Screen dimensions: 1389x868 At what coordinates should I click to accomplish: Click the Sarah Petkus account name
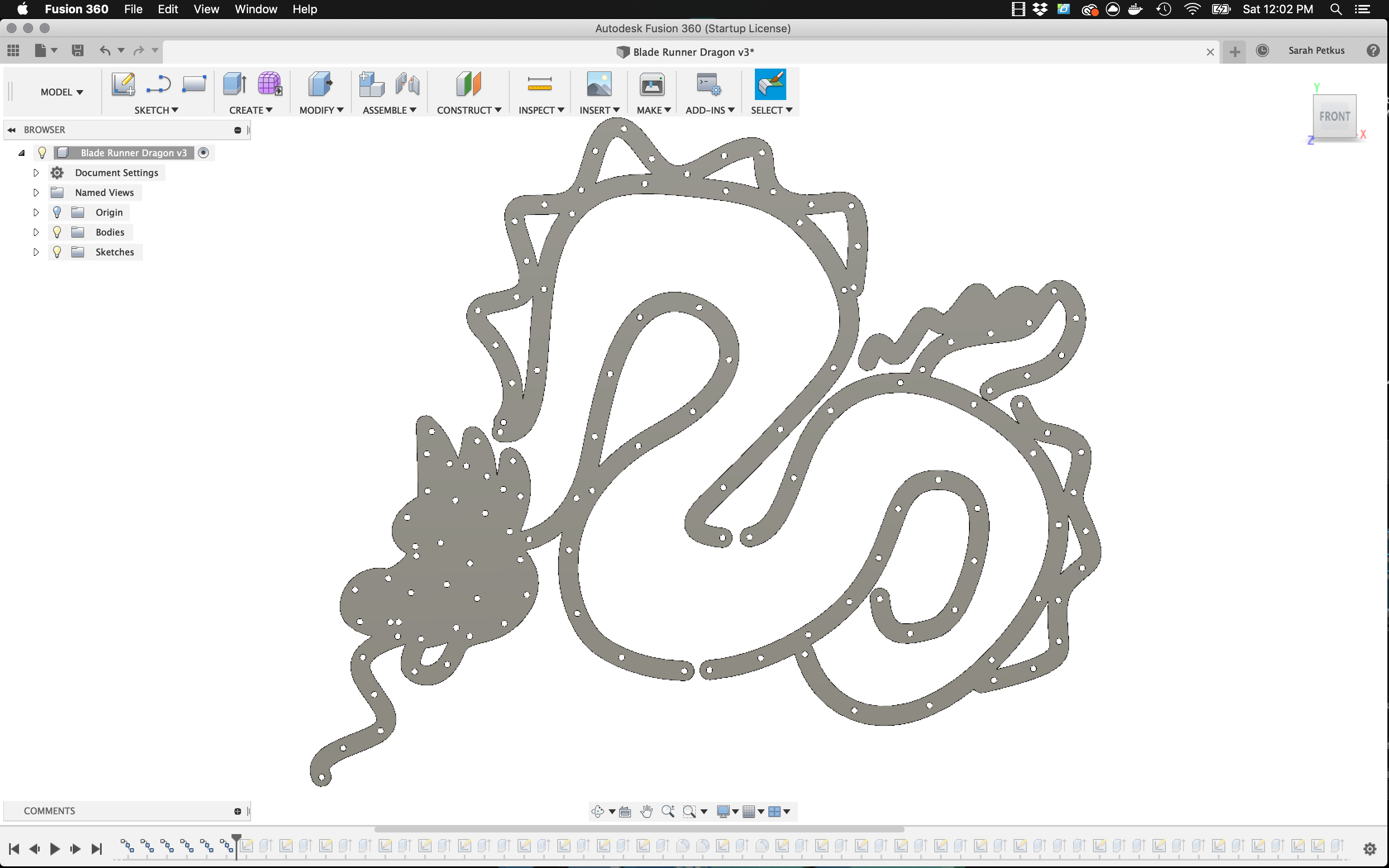[x=1316, y=50]
